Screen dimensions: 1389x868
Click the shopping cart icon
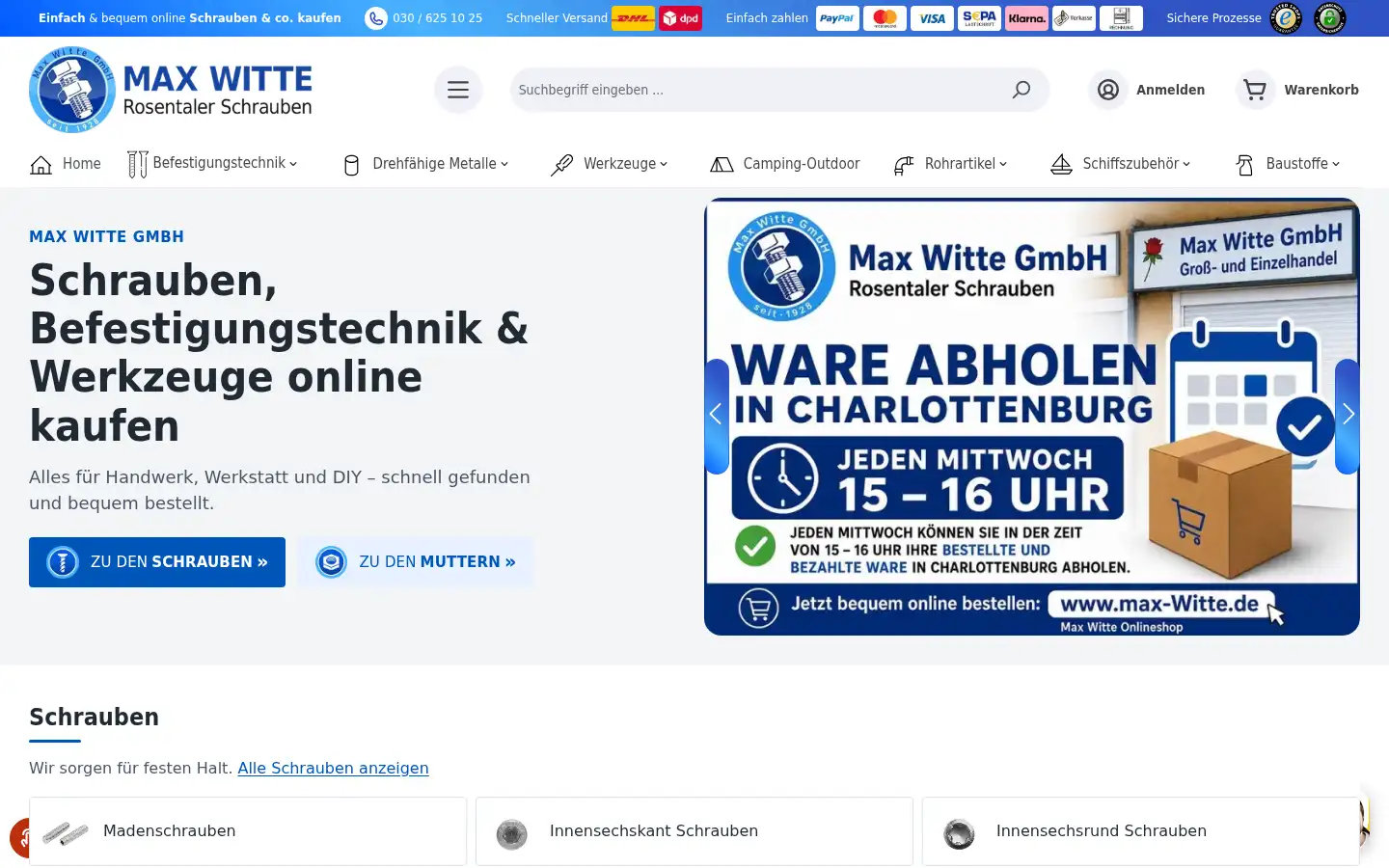pyautogui.click(x=1255, y=90)
